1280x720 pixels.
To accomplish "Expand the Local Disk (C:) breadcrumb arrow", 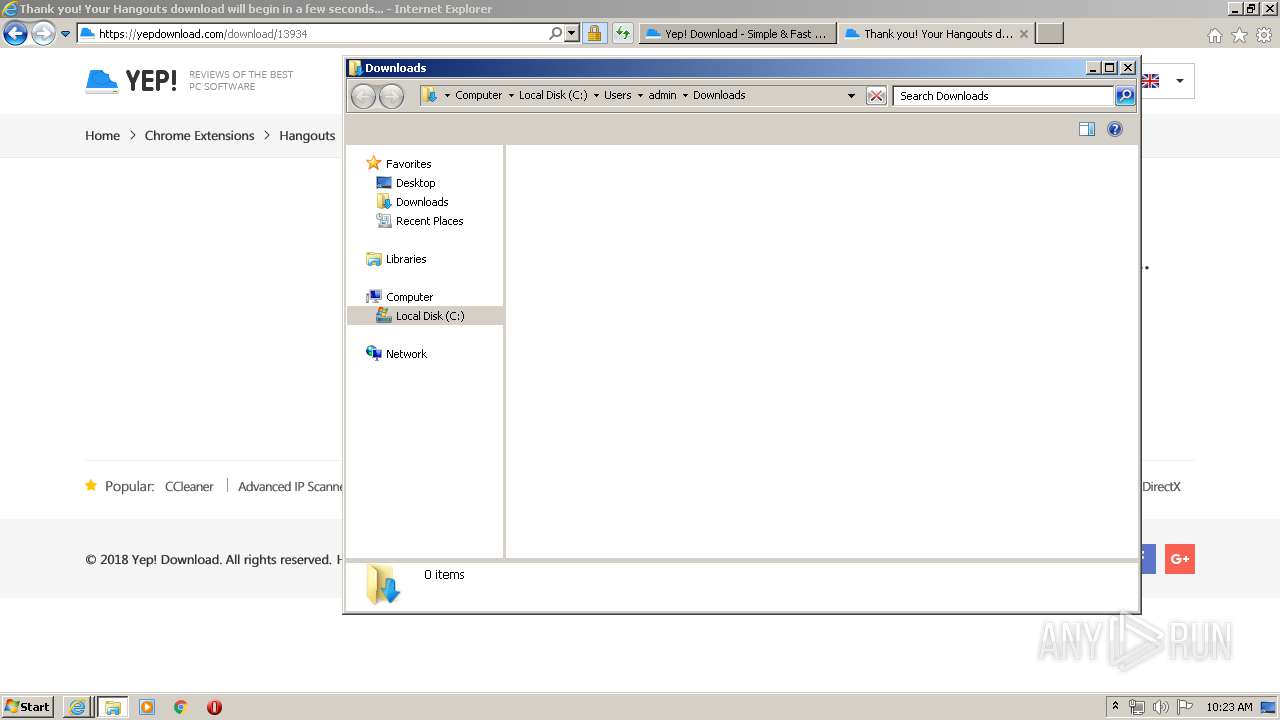I will [x=596, y=96].
